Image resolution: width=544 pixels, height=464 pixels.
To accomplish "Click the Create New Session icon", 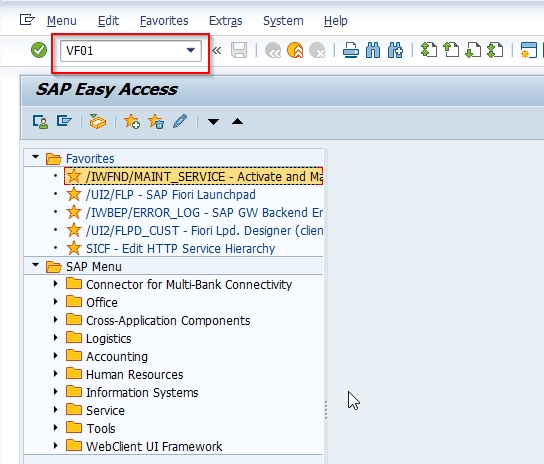I will coord(529,51).
